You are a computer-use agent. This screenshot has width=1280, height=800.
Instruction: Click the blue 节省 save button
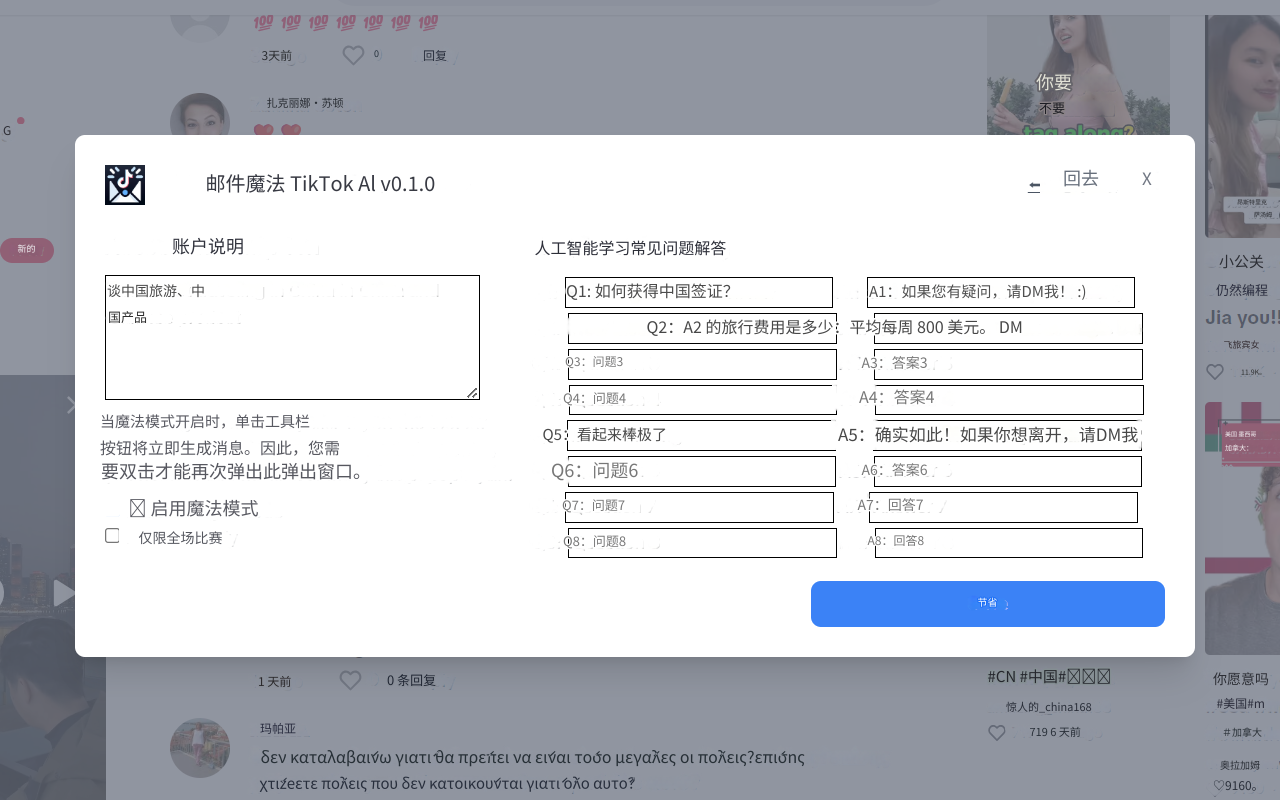(x=988, y=604)
